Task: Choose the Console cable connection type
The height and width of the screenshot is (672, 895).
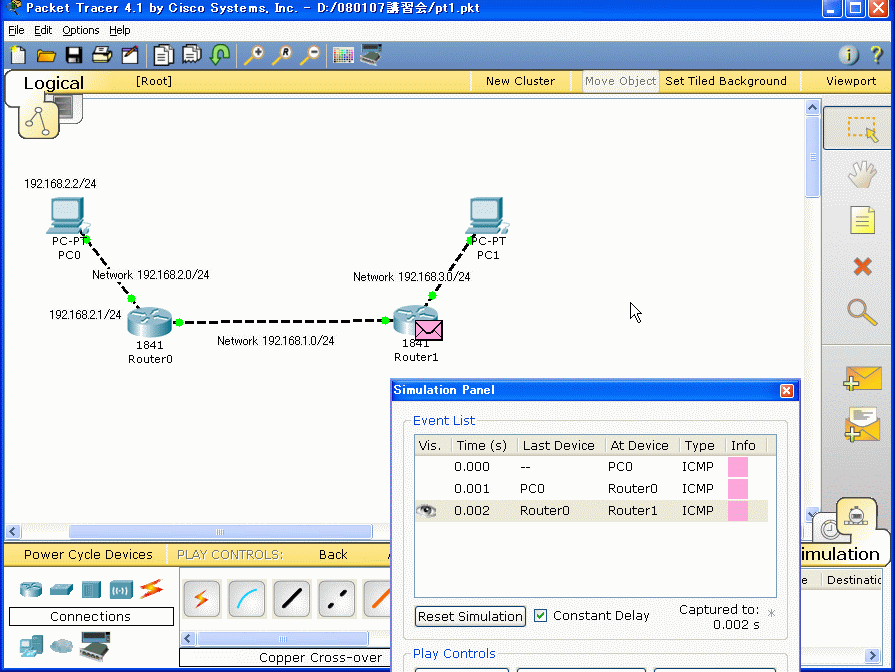Action: click(x=247, y=599)
